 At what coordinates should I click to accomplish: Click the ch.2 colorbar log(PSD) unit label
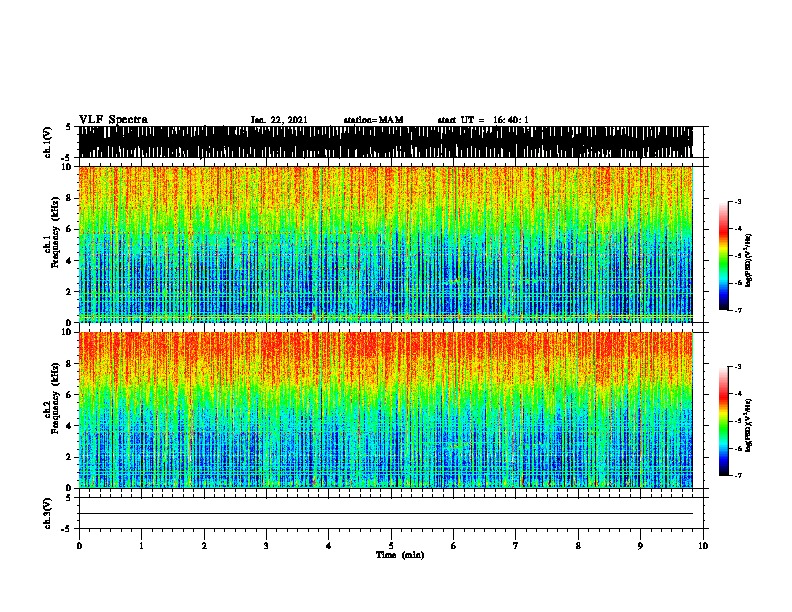pos(748,425)
